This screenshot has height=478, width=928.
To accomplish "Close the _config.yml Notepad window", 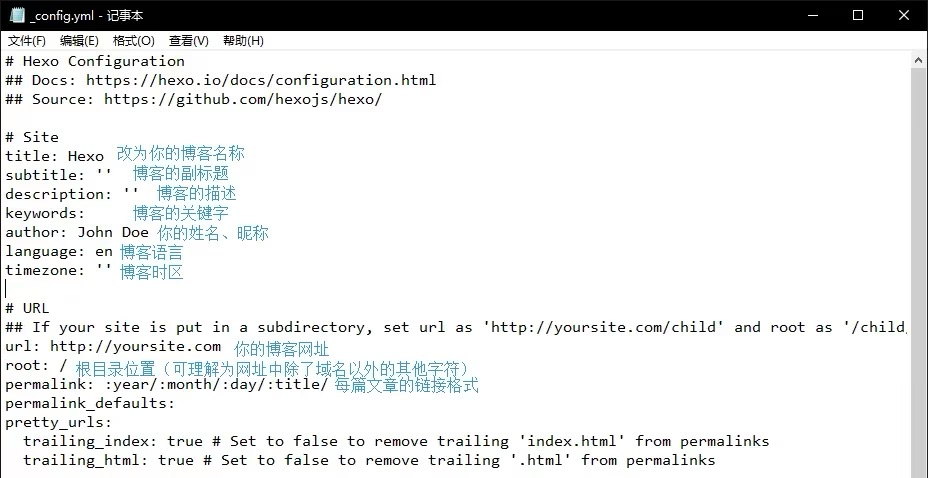I will [904, 15].
